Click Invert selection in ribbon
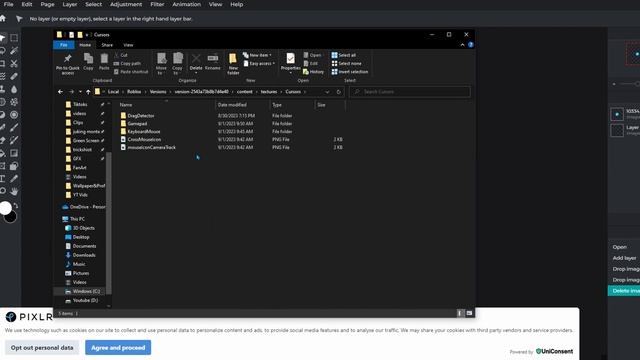 (350, 72)
